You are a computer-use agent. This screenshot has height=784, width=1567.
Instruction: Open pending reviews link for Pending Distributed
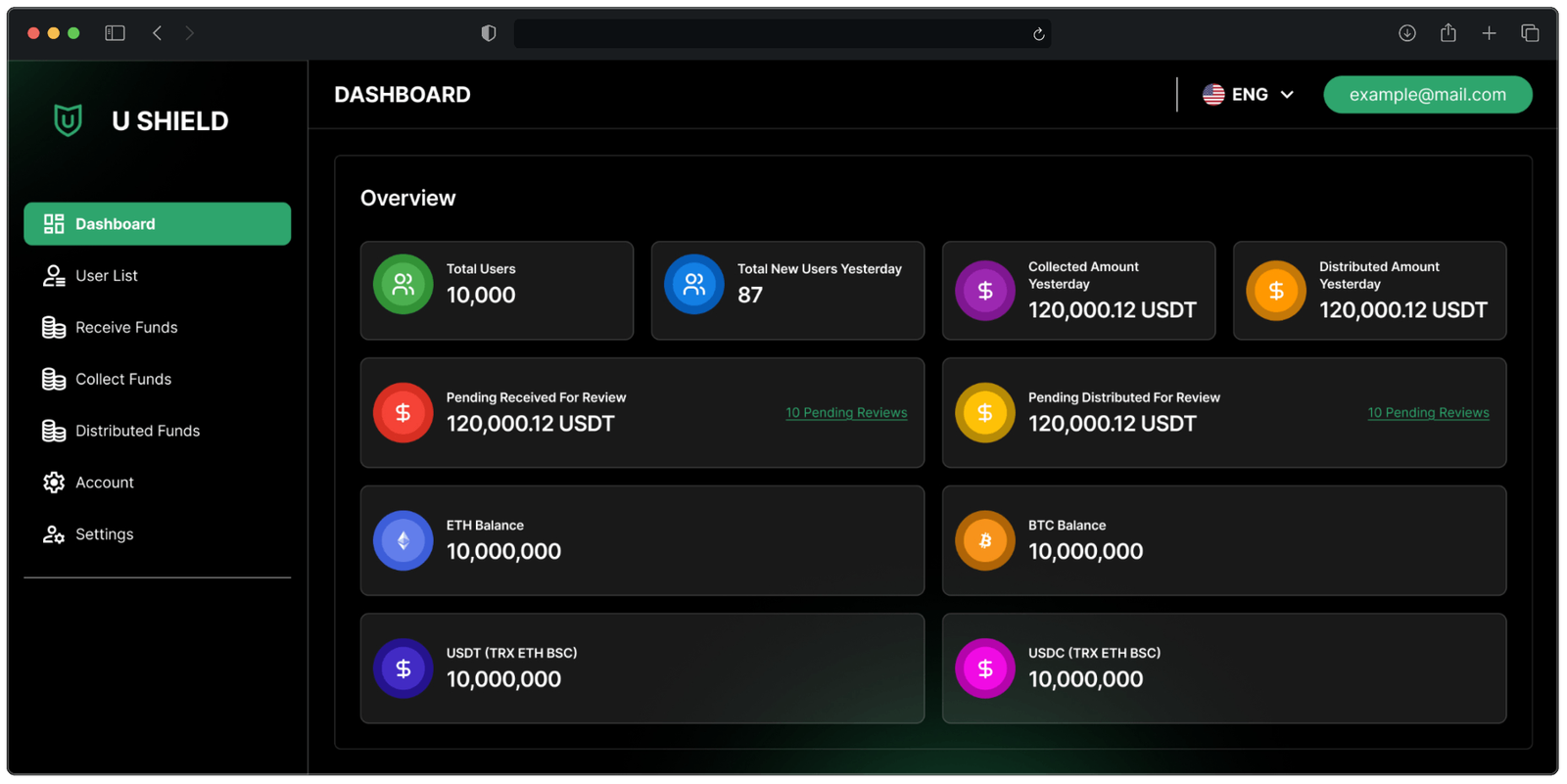[x=1428, y=413]
